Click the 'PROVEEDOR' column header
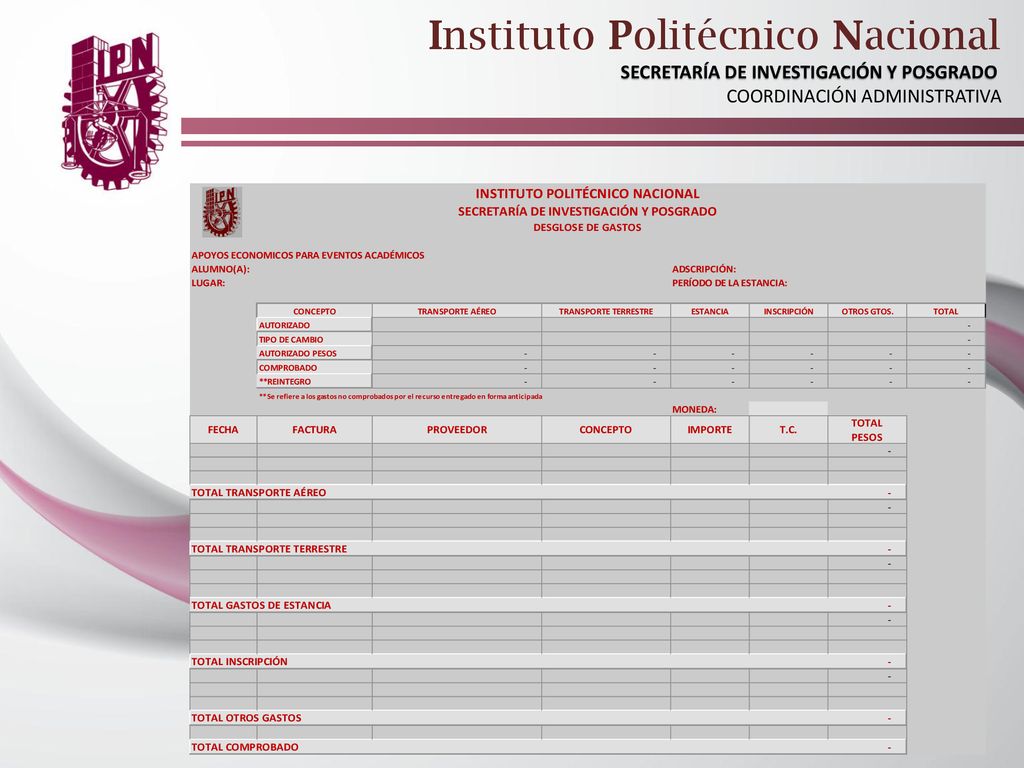Viewport: 1024px width, 768px height. (456, 430)
